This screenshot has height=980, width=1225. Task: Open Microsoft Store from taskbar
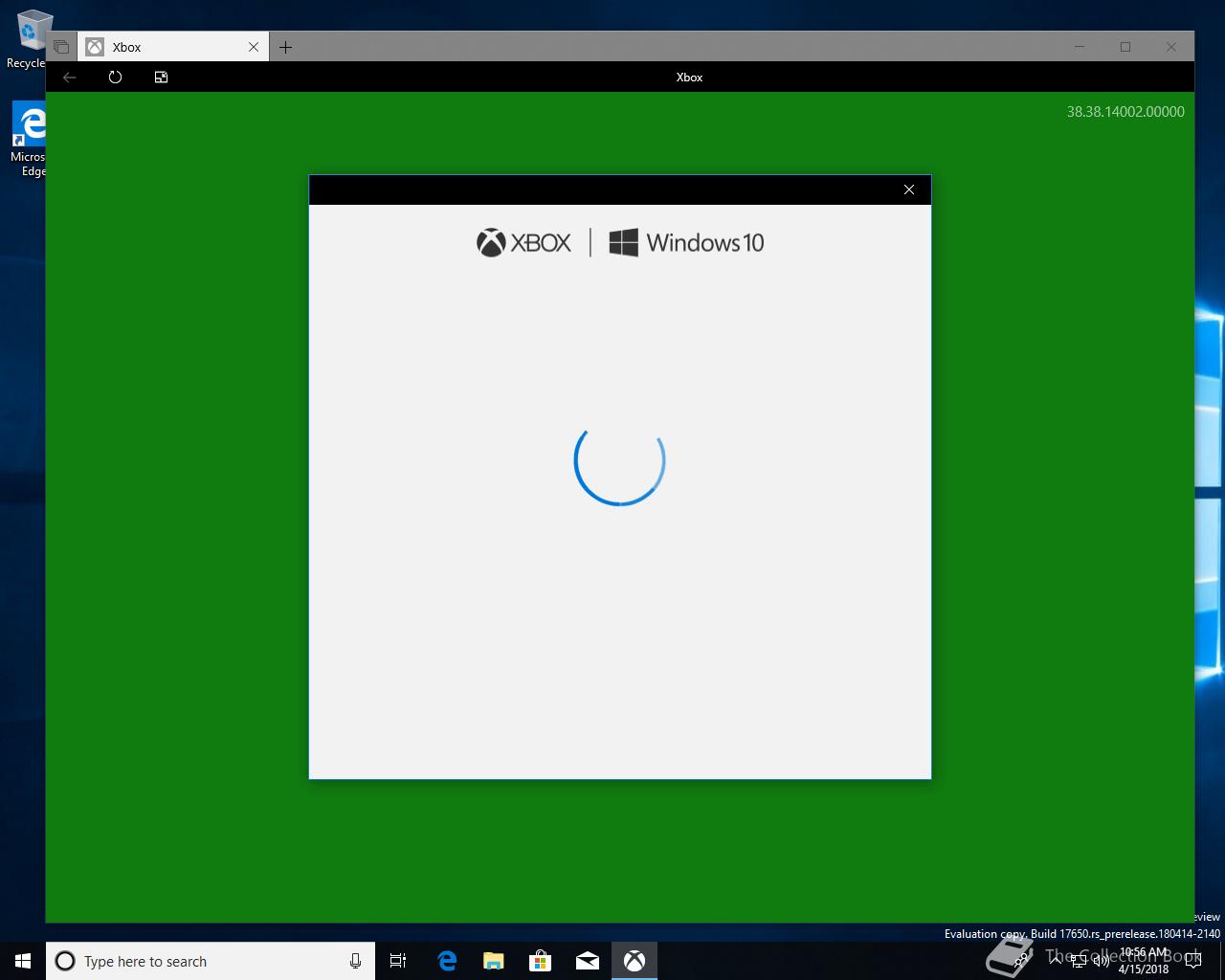[540, 961]
